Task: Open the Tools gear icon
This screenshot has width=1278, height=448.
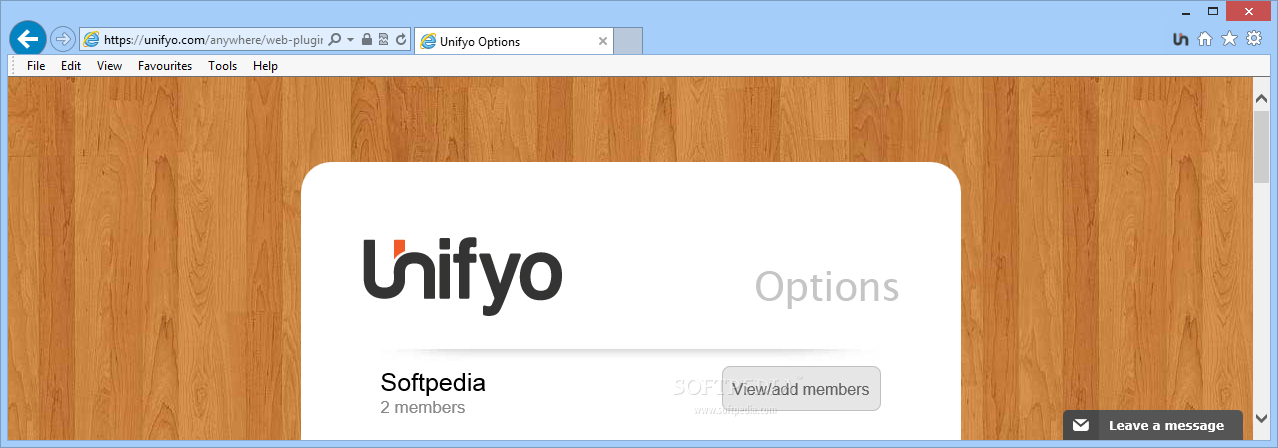Action: pyautogui.click(x=1254, y=39)
